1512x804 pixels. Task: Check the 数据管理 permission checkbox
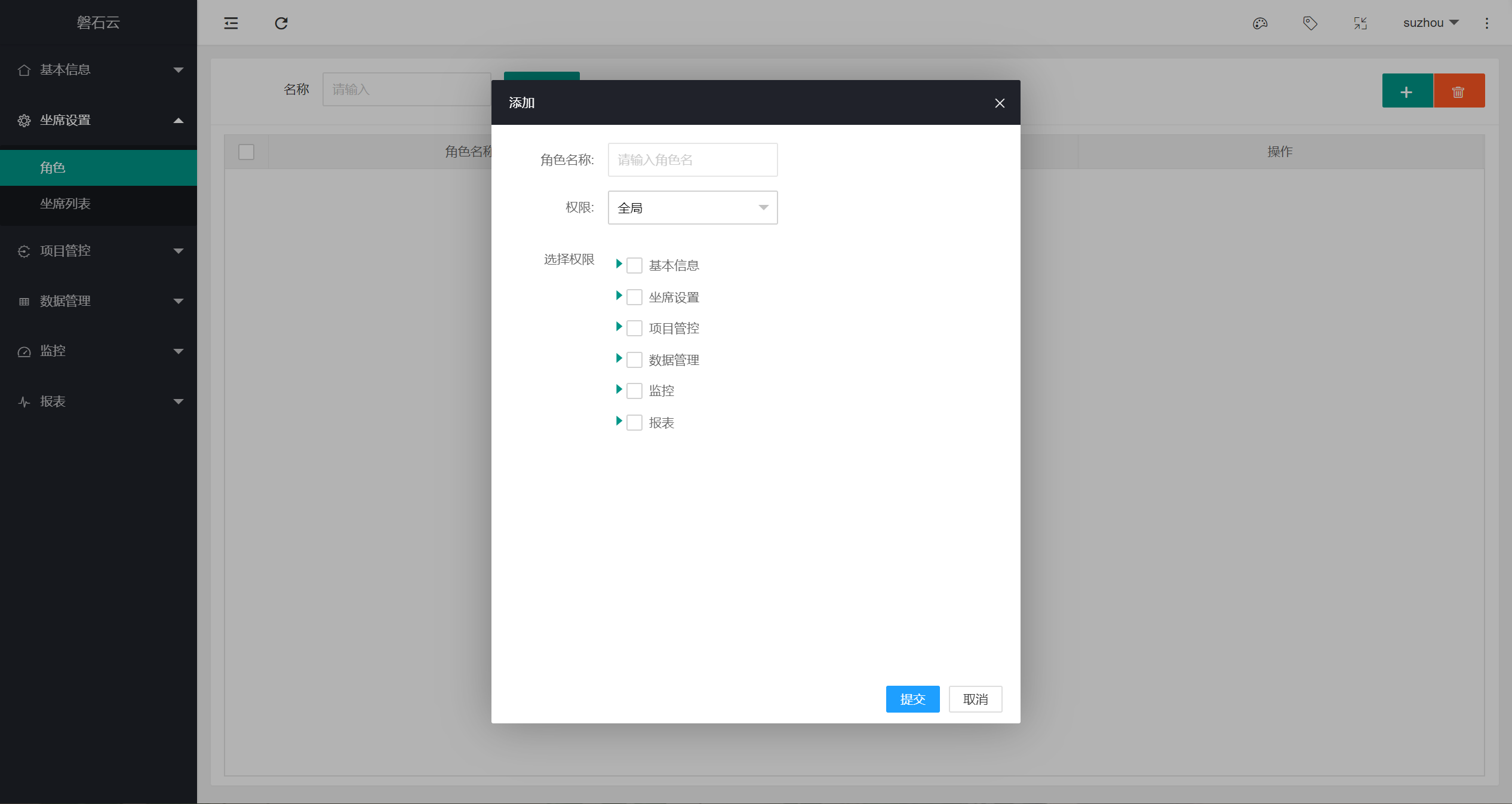634,360
